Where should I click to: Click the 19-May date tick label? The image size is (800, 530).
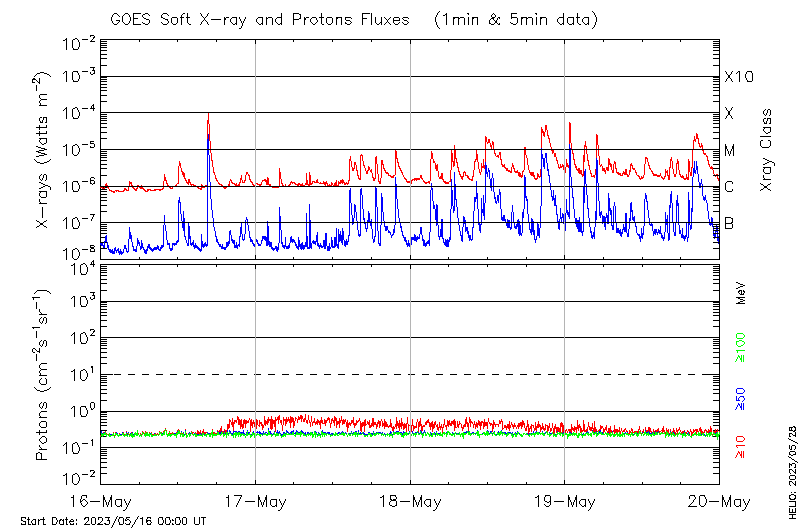564,501
